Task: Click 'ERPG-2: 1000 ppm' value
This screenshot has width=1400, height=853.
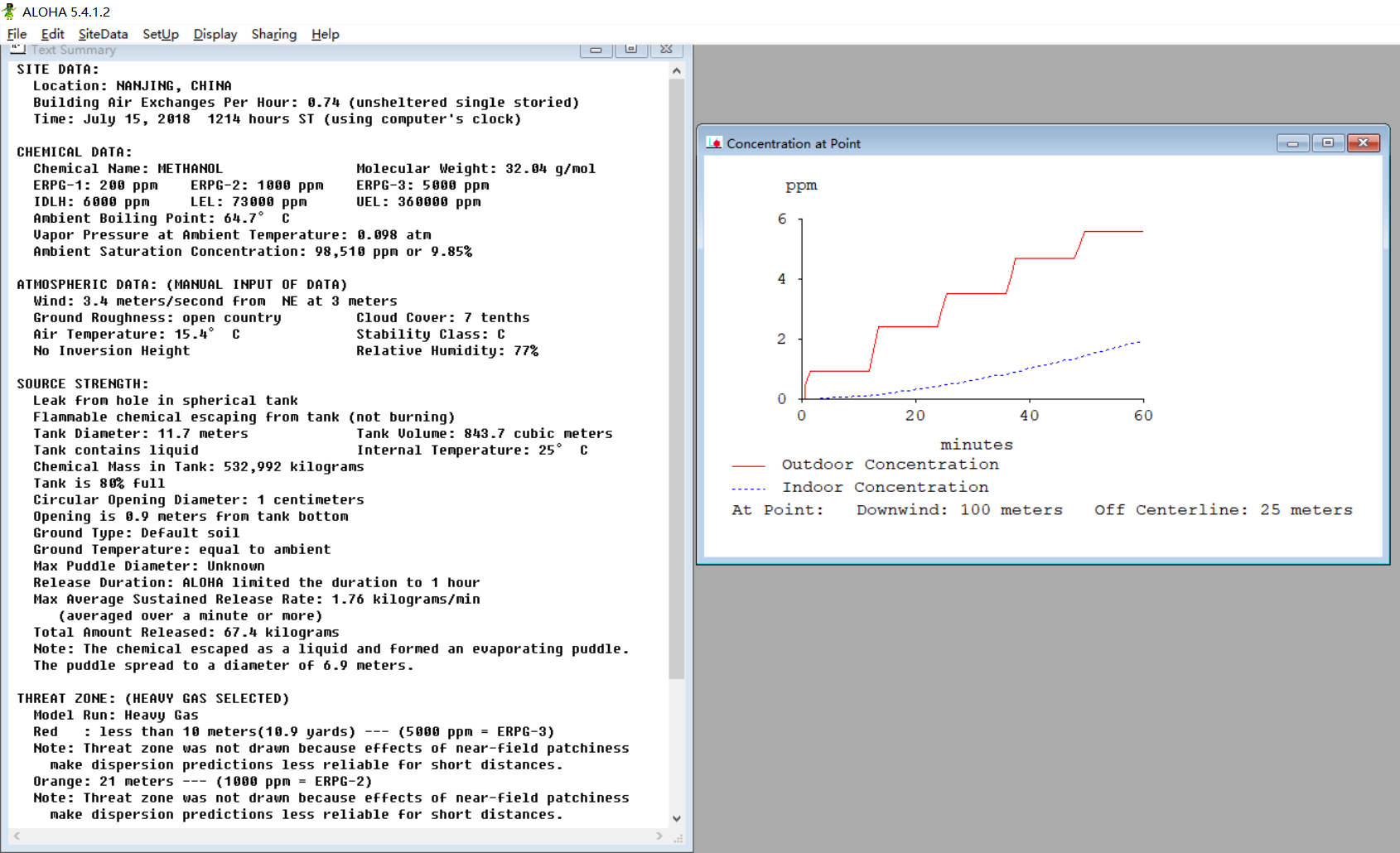Action: [x=257, y=186]
